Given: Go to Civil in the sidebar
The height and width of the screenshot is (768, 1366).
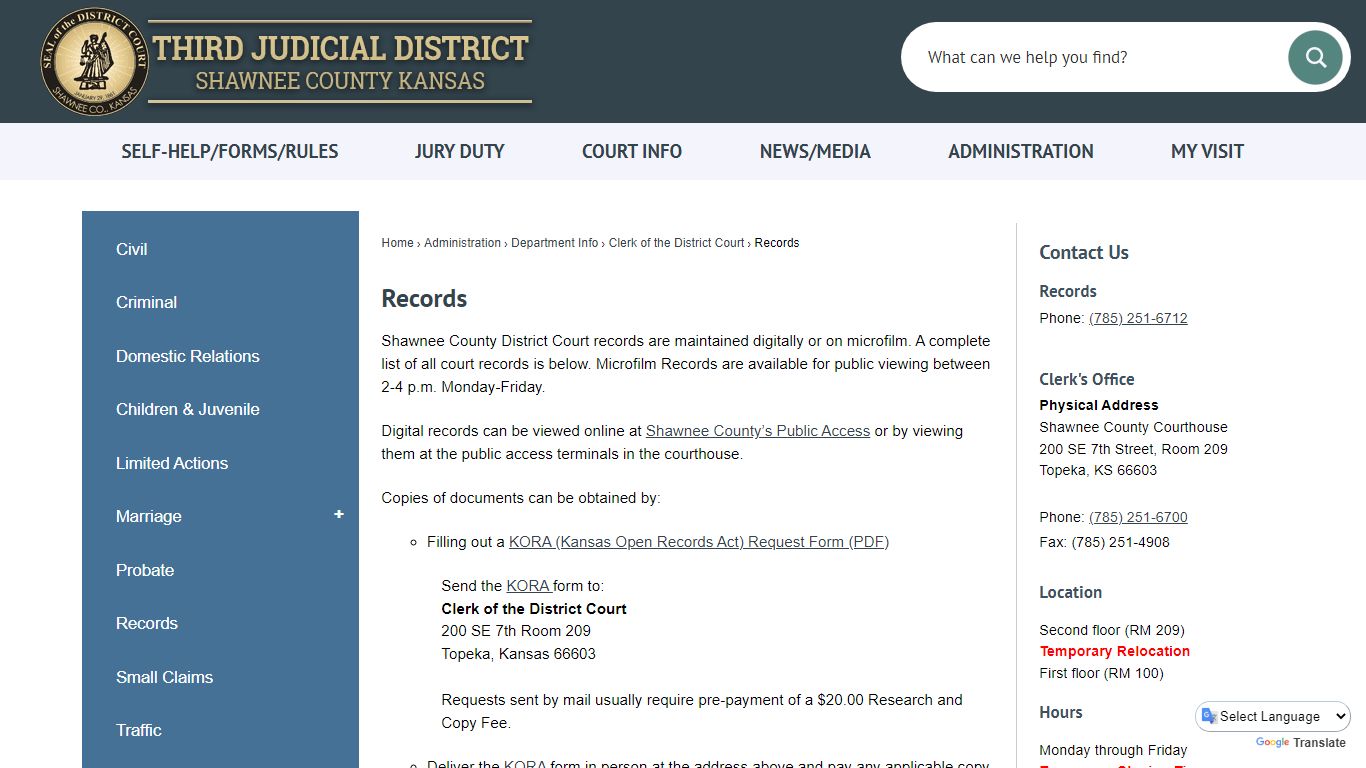Looking at the screenshot, I should (x=131, y=249).
